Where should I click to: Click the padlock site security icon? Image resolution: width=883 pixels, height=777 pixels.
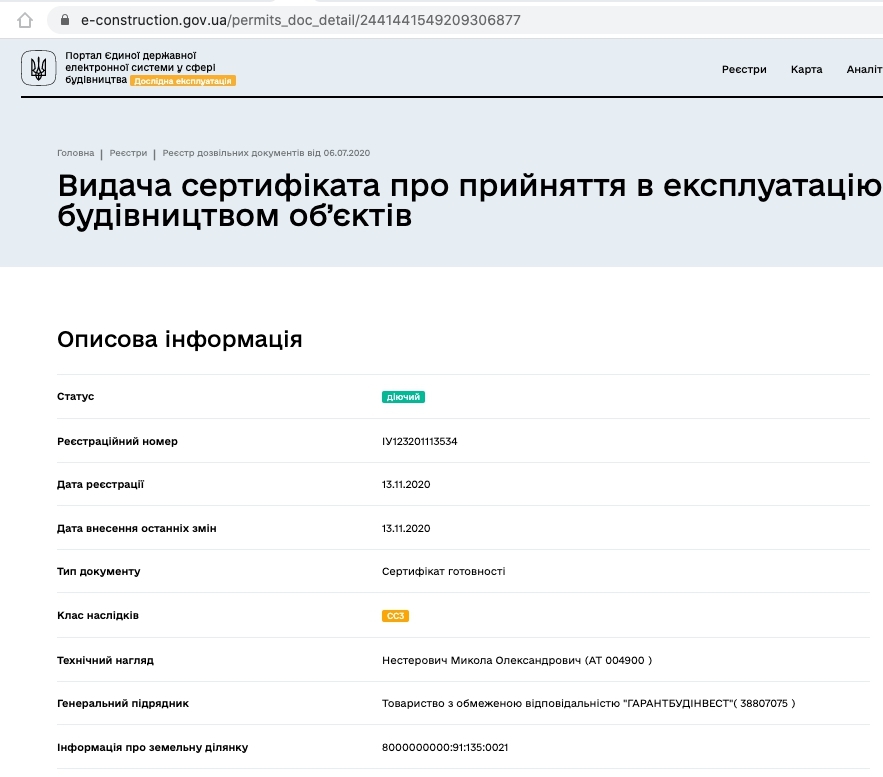(x=65, y=20)
